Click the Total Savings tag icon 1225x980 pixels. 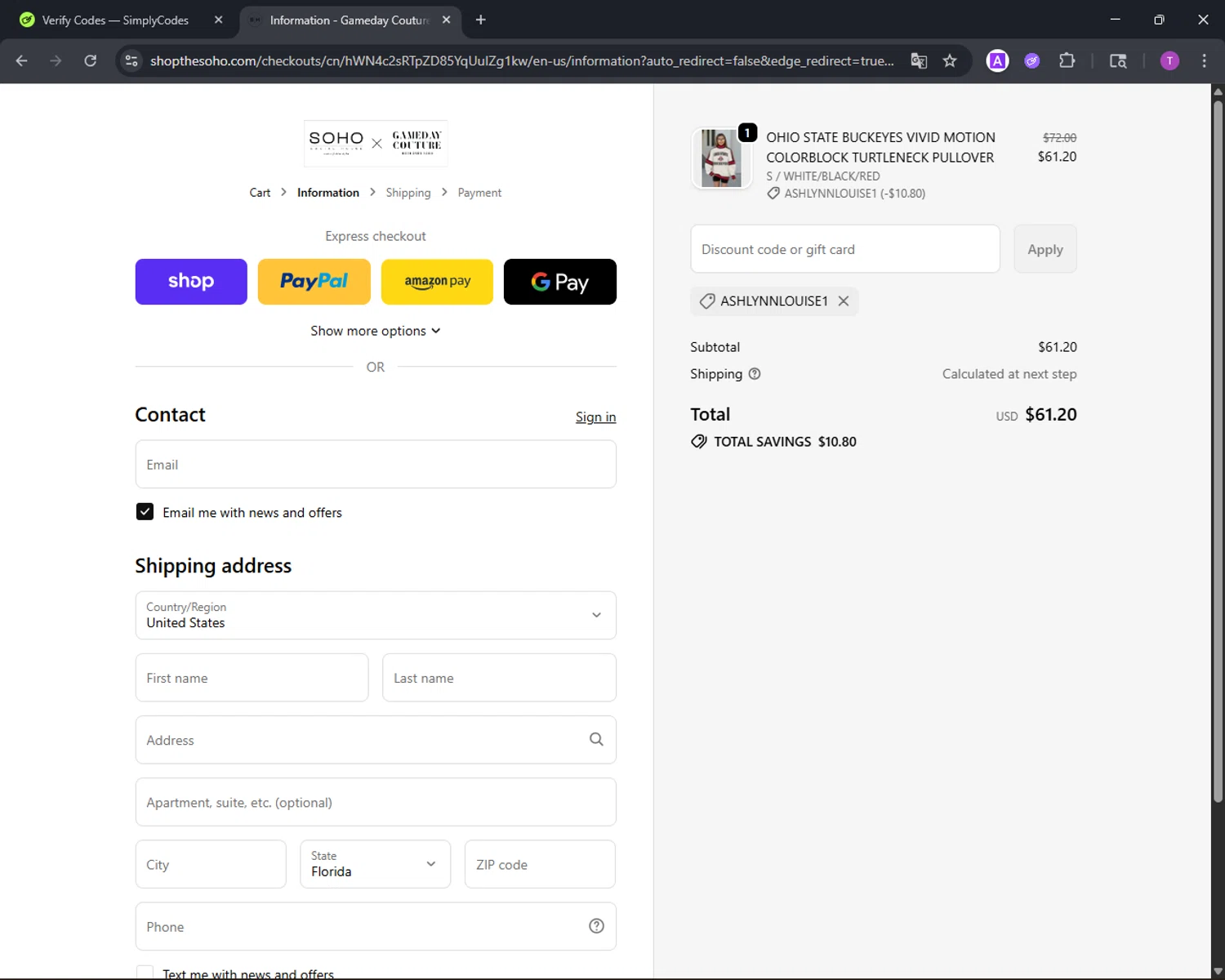(699, 441)
